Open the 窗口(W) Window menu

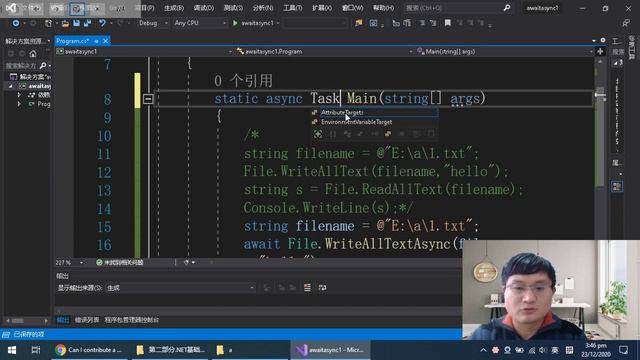[x=352, y=8]
